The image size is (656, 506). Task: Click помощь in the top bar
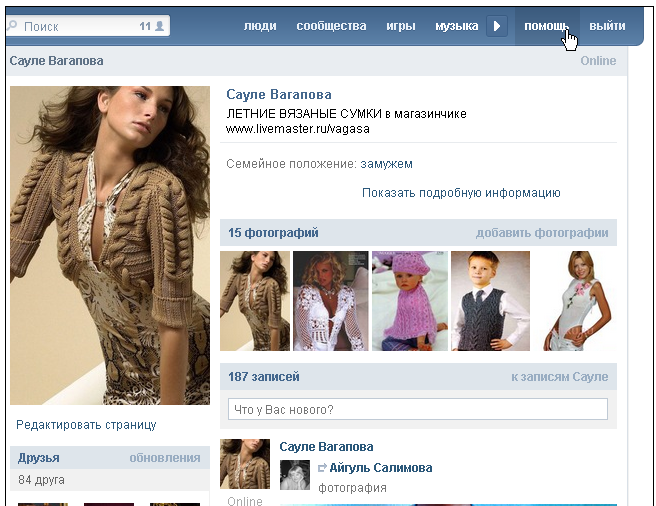tap(546, 26)
